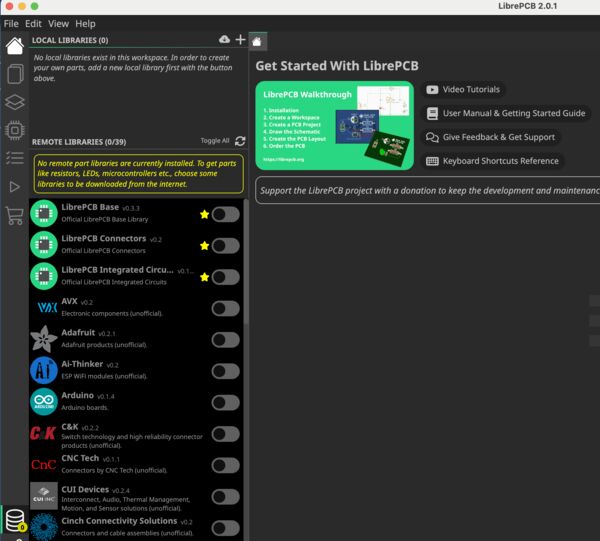
Task: Switch on the Arduino library
Action: coord(226,402)
